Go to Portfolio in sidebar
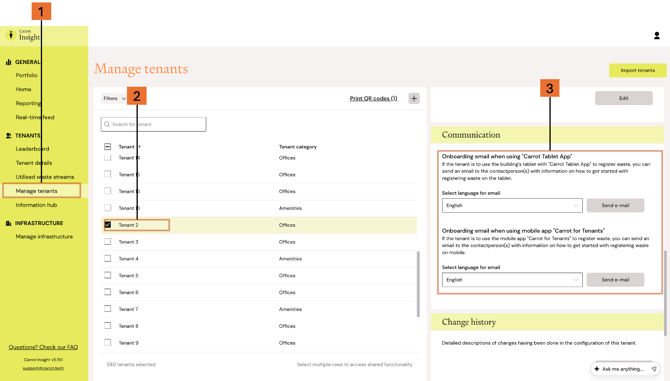670x381 pixels. pyautogui.click(x=26, y=75)
